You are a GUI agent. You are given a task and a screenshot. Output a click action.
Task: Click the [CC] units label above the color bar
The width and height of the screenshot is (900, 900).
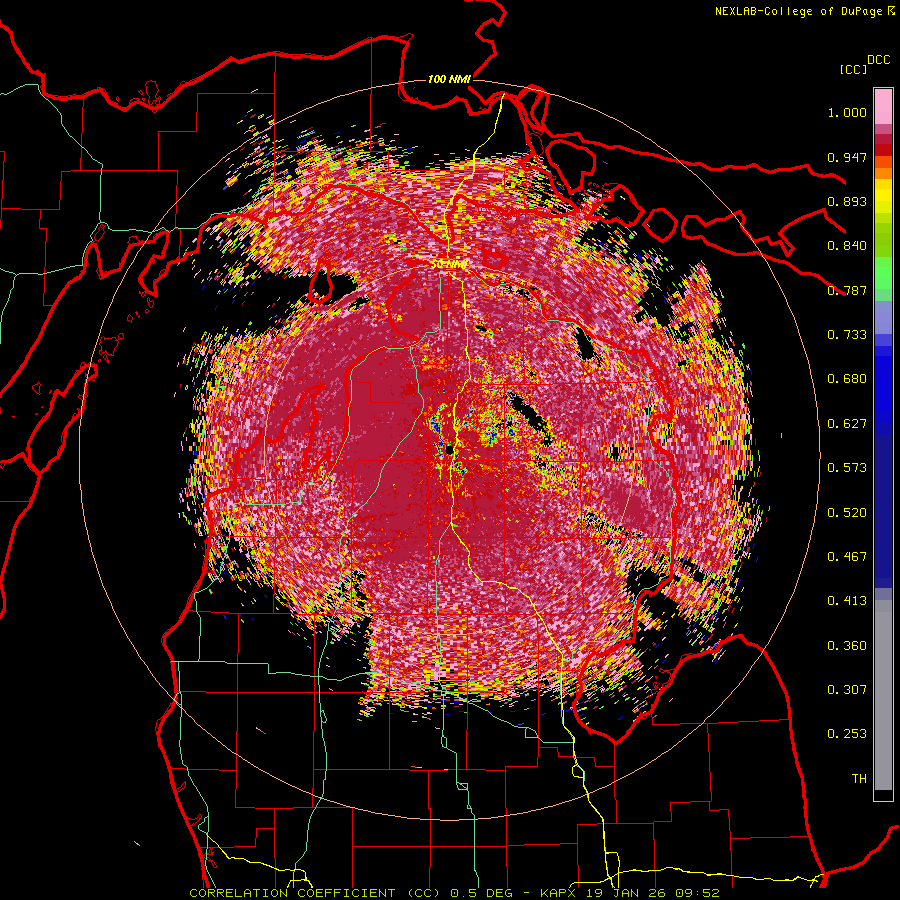(x=853, y=69)
